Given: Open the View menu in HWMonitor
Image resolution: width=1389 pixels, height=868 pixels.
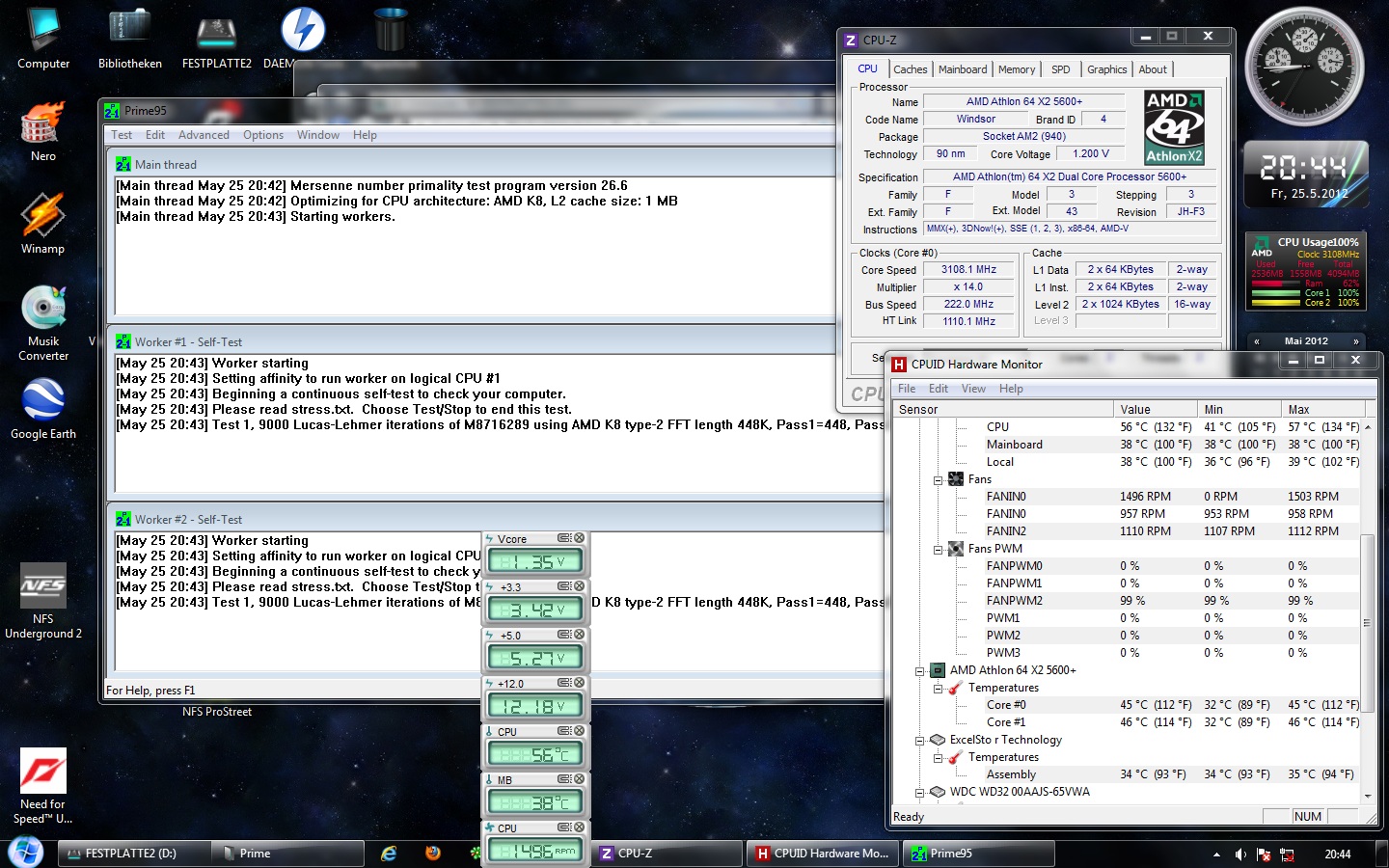Looking at the screenshot, I should (973, 389).
